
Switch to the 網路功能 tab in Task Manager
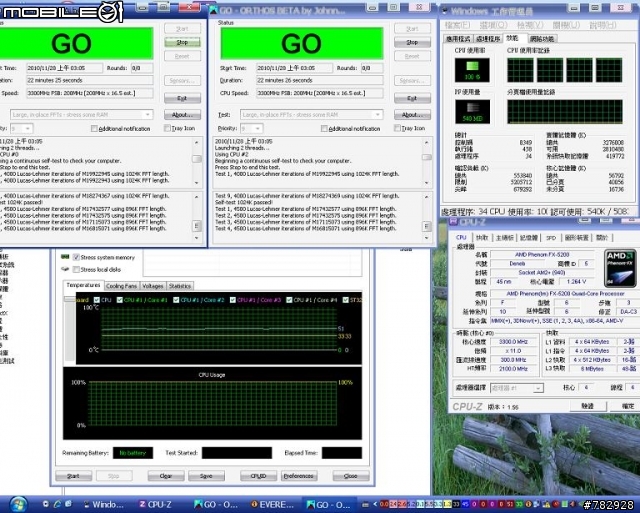click(542, 39)
